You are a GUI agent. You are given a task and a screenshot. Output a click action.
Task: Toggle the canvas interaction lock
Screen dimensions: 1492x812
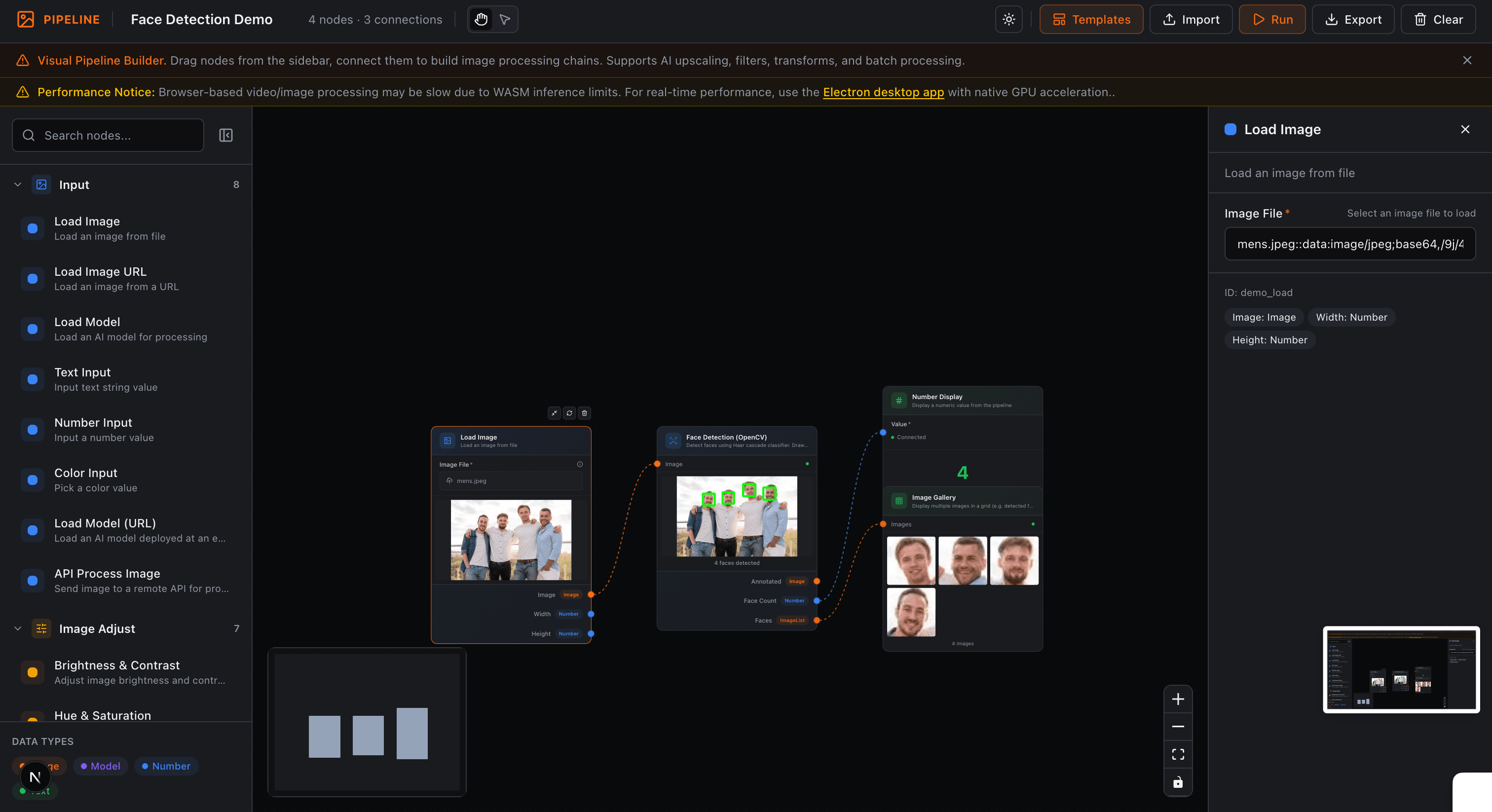click(x=1178, y=782)
